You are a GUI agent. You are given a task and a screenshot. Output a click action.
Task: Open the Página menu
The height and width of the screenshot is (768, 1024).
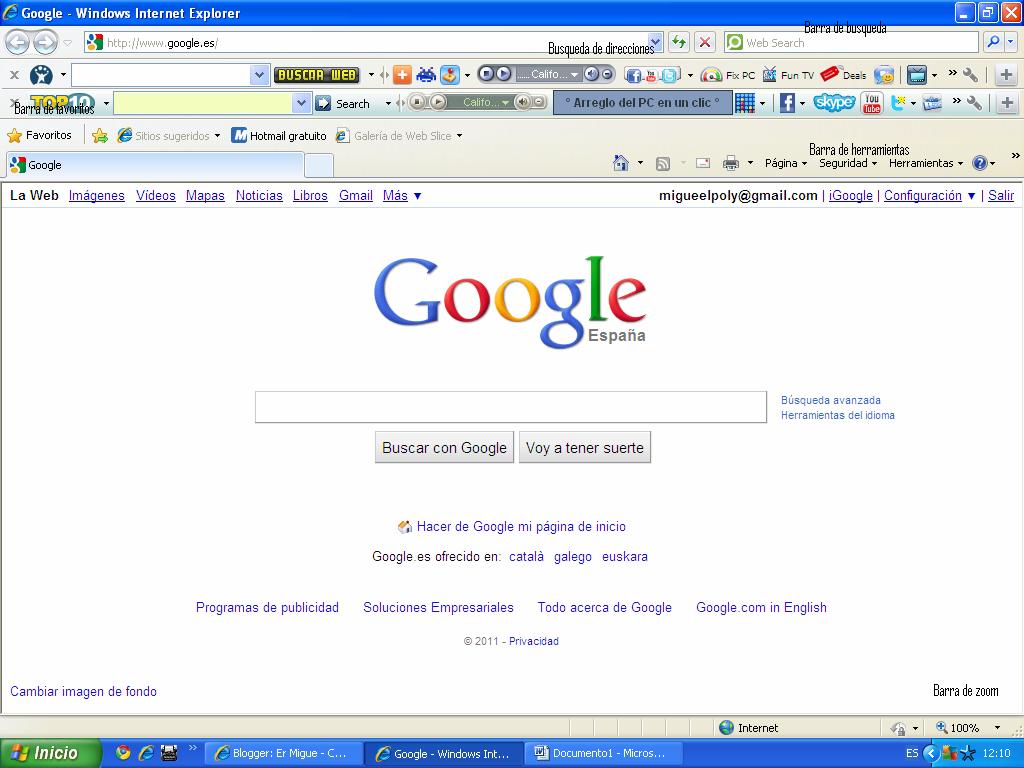pos(786,163)
